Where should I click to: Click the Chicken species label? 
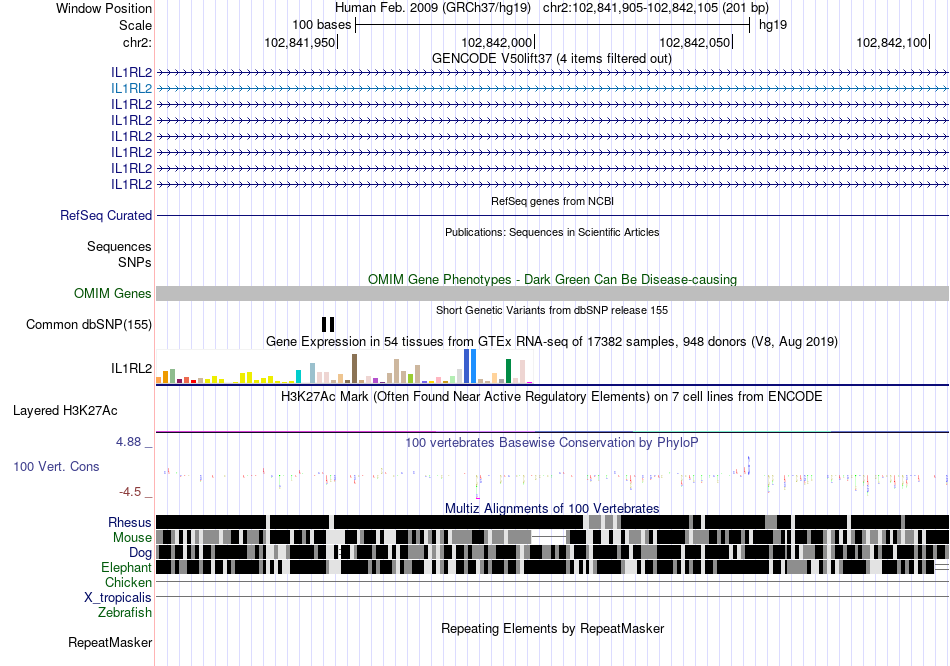click(128, 582)
